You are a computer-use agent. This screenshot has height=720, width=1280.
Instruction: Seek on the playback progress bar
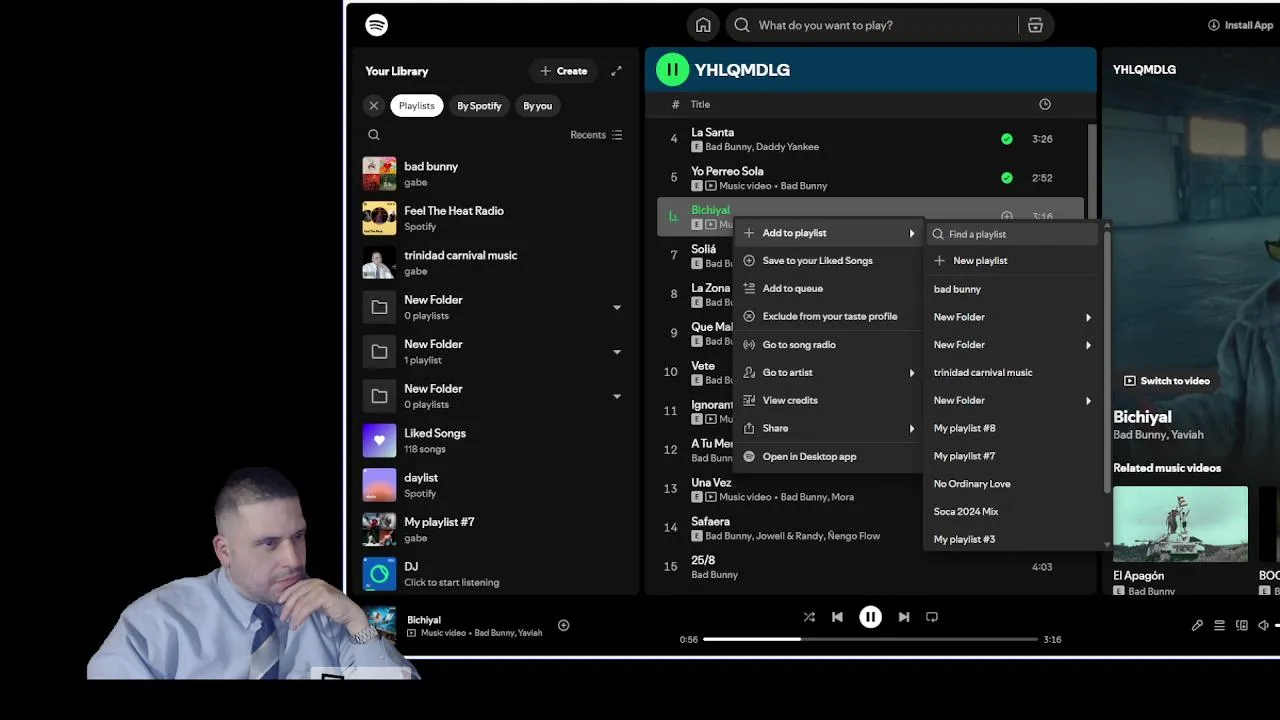870,639
